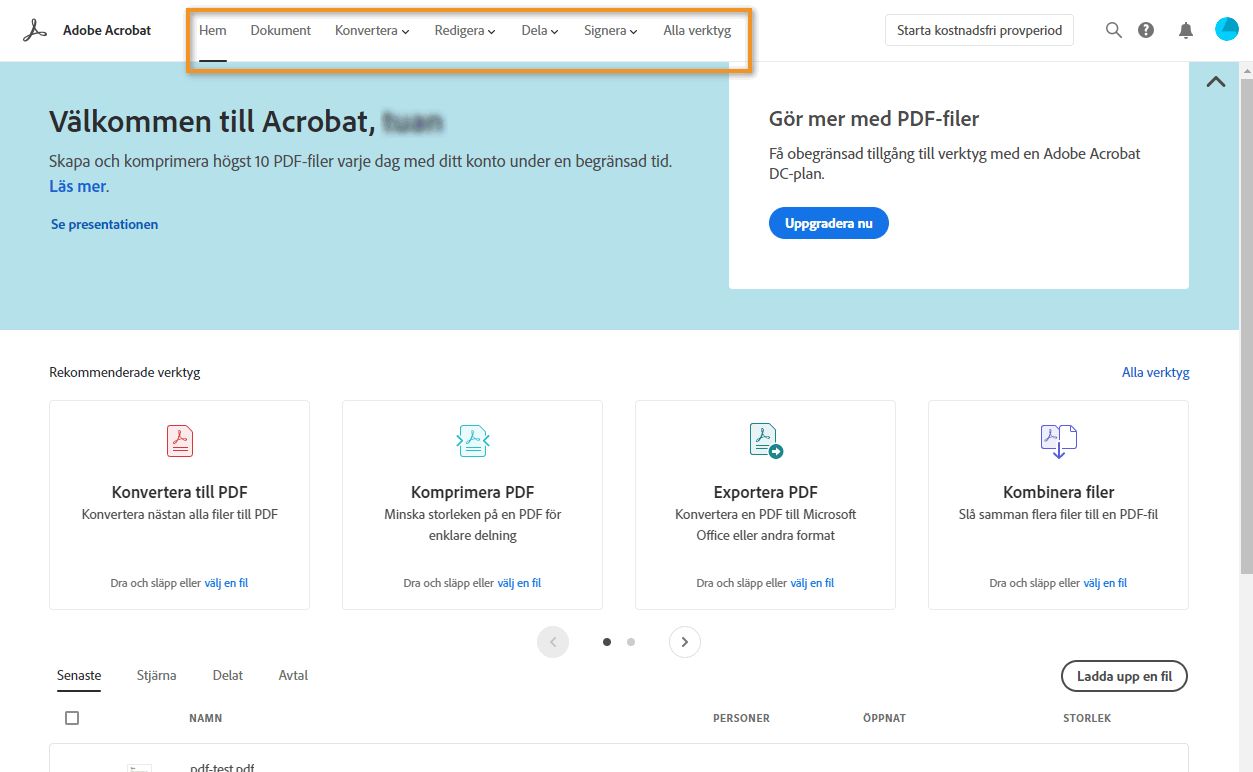Select the second carousel page dot
The image size is (1253, 772).
pyautogui.click(x=631, y=642)
